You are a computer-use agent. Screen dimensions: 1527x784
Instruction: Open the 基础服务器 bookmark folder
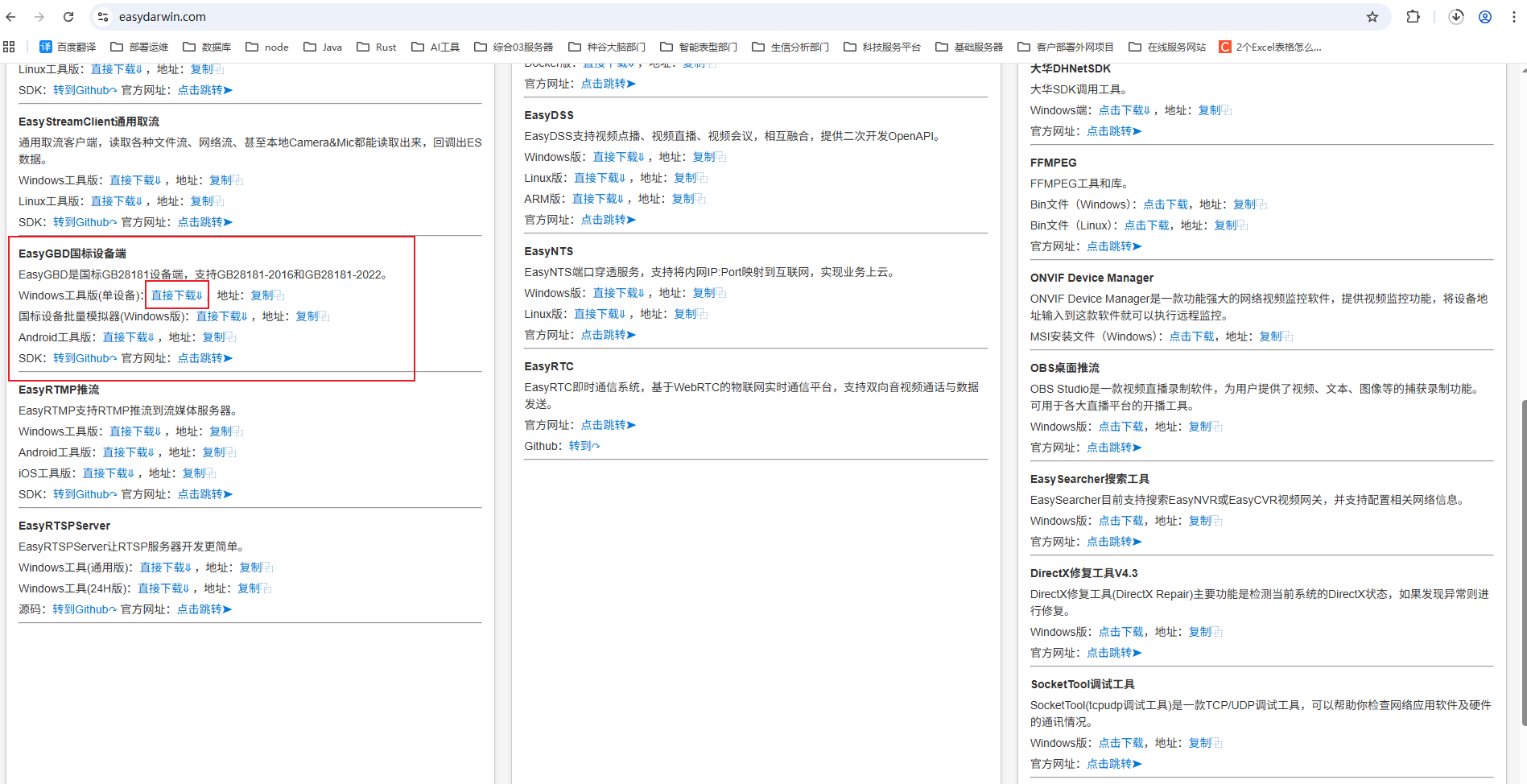tap(969, 47)
